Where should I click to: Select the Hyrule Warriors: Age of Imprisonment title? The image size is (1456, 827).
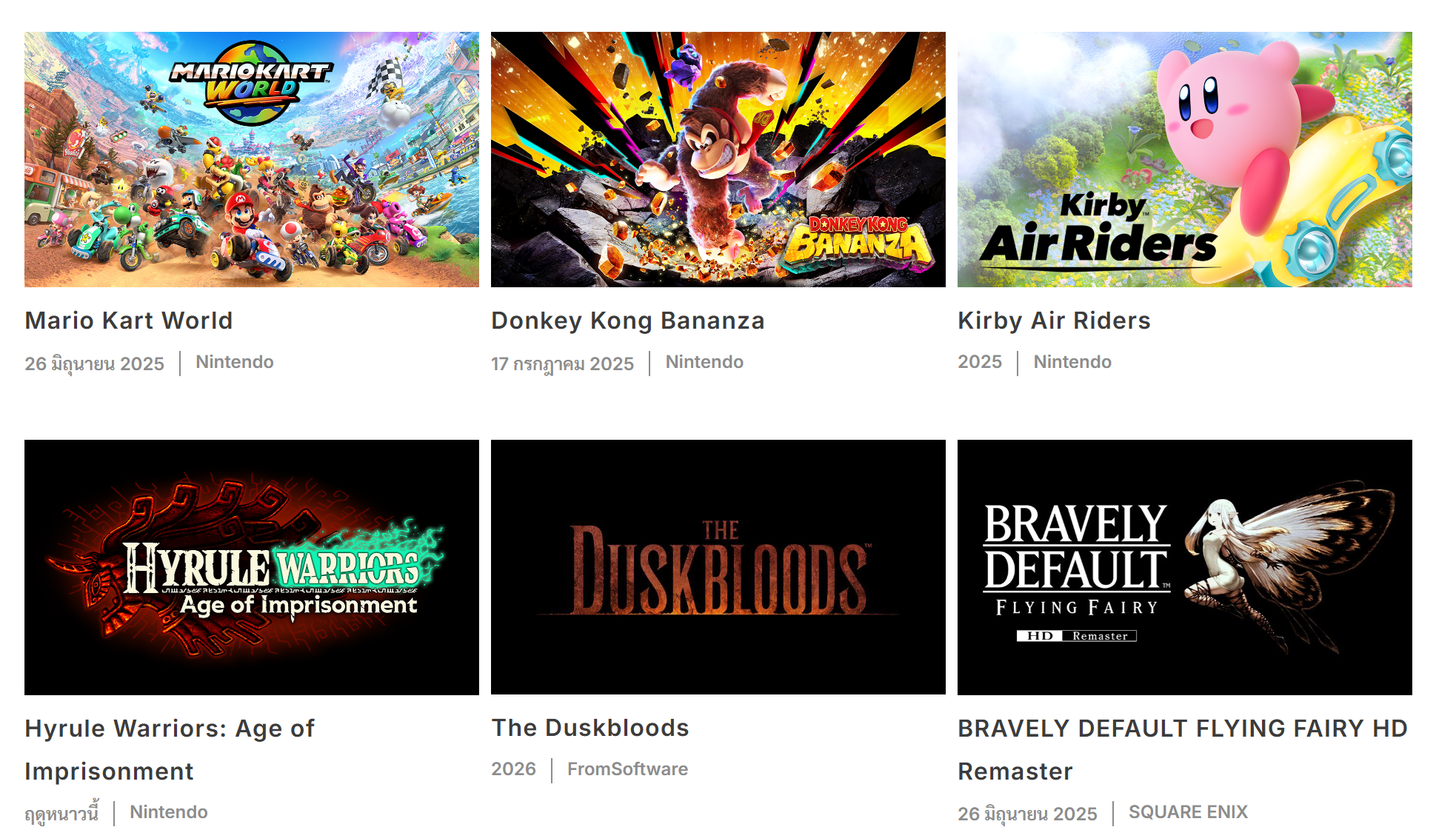pyautogui.click(x=170, y=750)
